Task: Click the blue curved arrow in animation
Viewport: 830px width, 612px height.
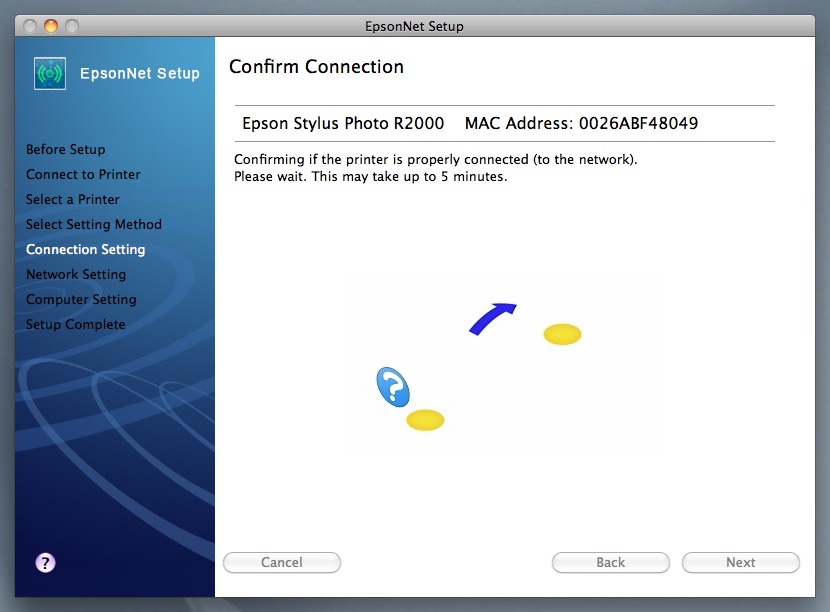Action: [492, 318]
